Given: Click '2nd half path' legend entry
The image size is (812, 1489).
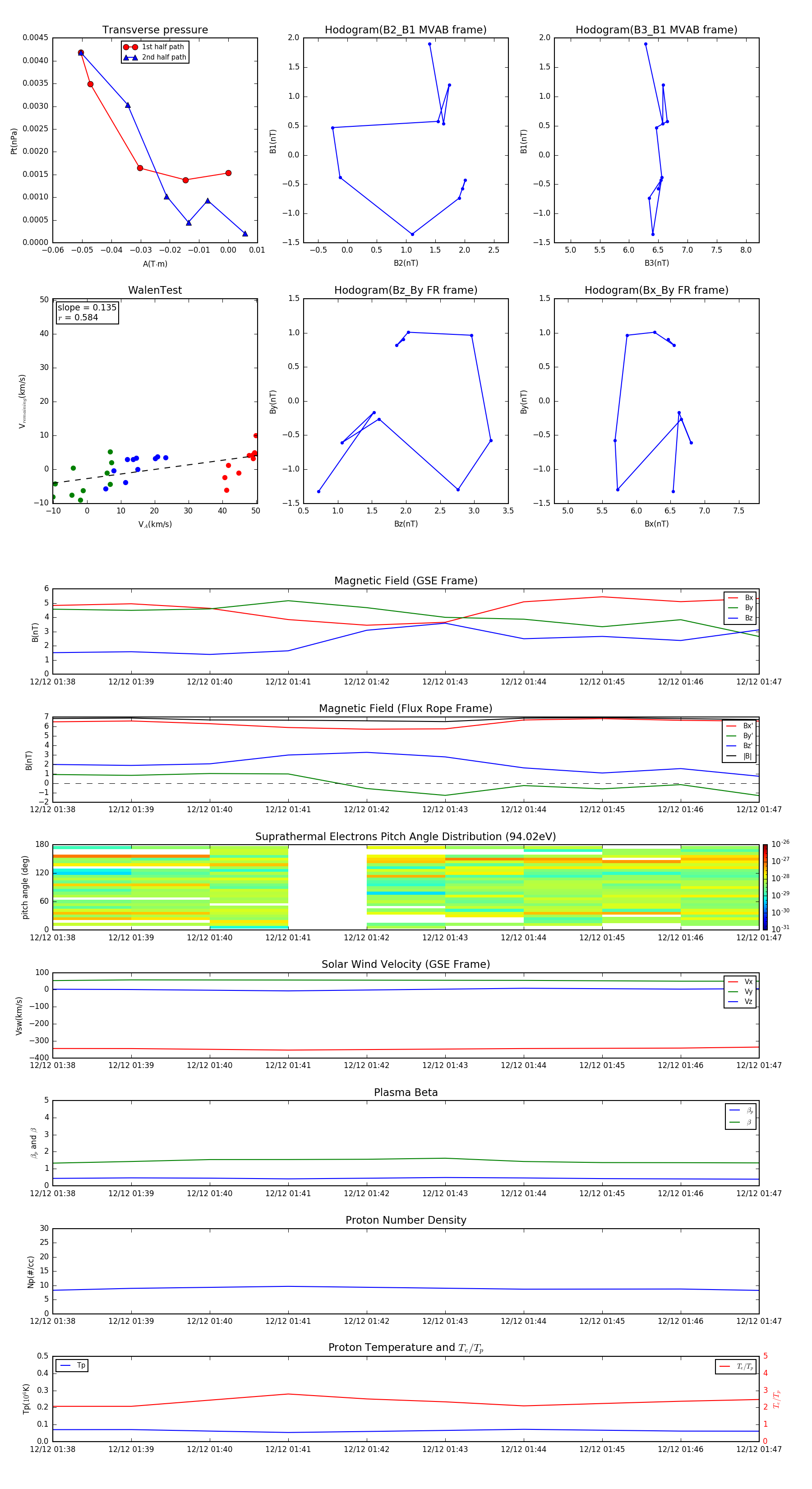Looking at the screenshot, I should click(x=155, y=57).
